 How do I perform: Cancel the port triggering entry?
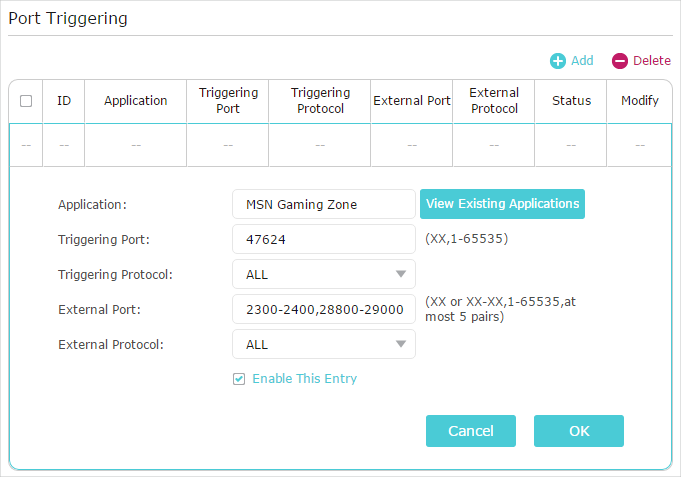click(470, 431)
